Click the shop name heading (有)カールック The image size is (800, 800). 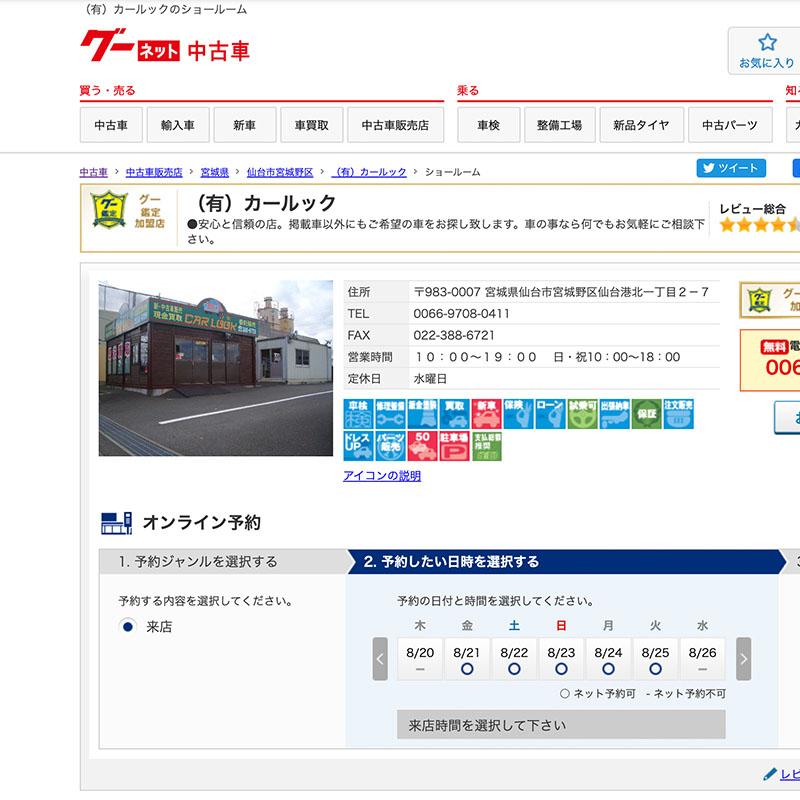click(264, 203)
